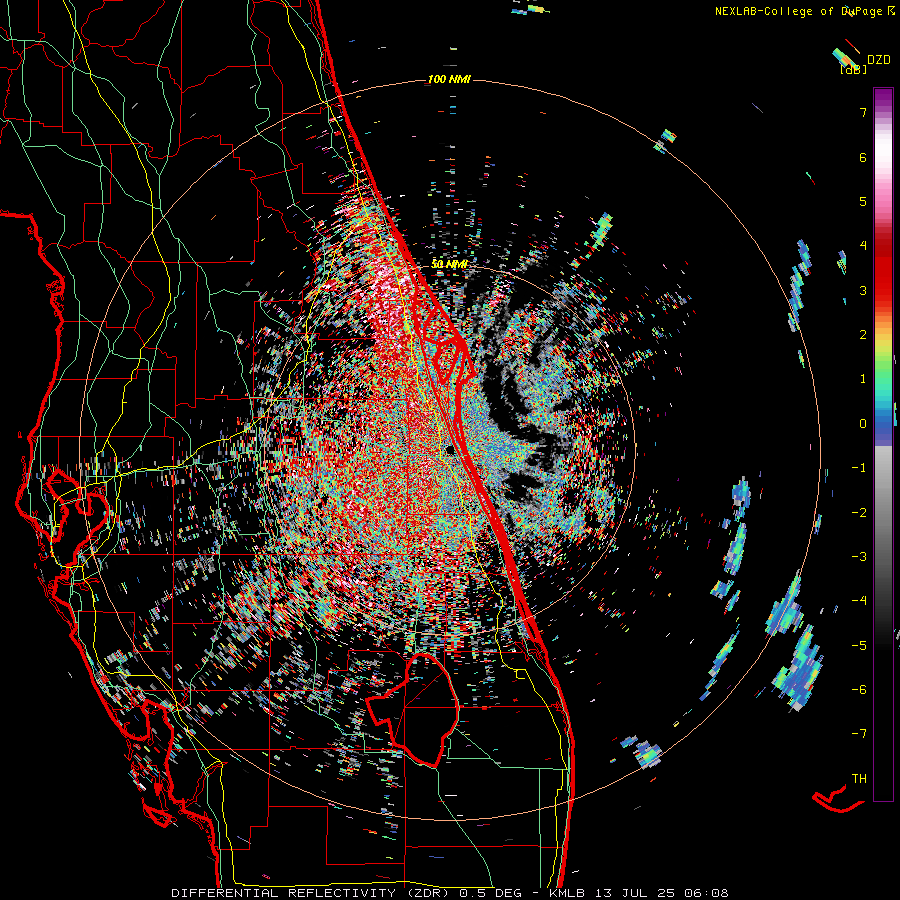Click the 100 NMI range ring label
The width and height of the screenshot is (900, 900).
[x=449, y=79]
